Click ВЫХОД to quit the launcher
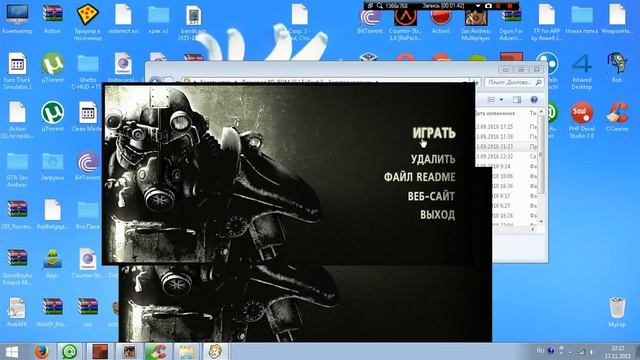Viewport: 640px width, 360px height. 438,215
